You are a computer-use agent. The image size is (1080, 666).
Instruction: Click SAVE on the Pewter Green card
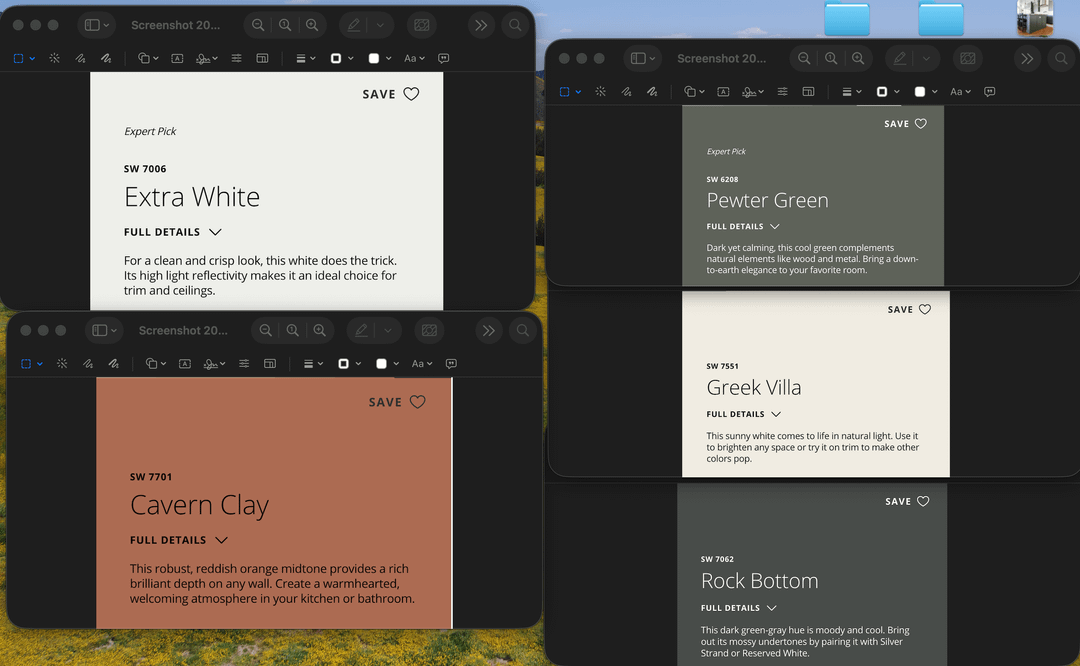(x=897, y=124)
